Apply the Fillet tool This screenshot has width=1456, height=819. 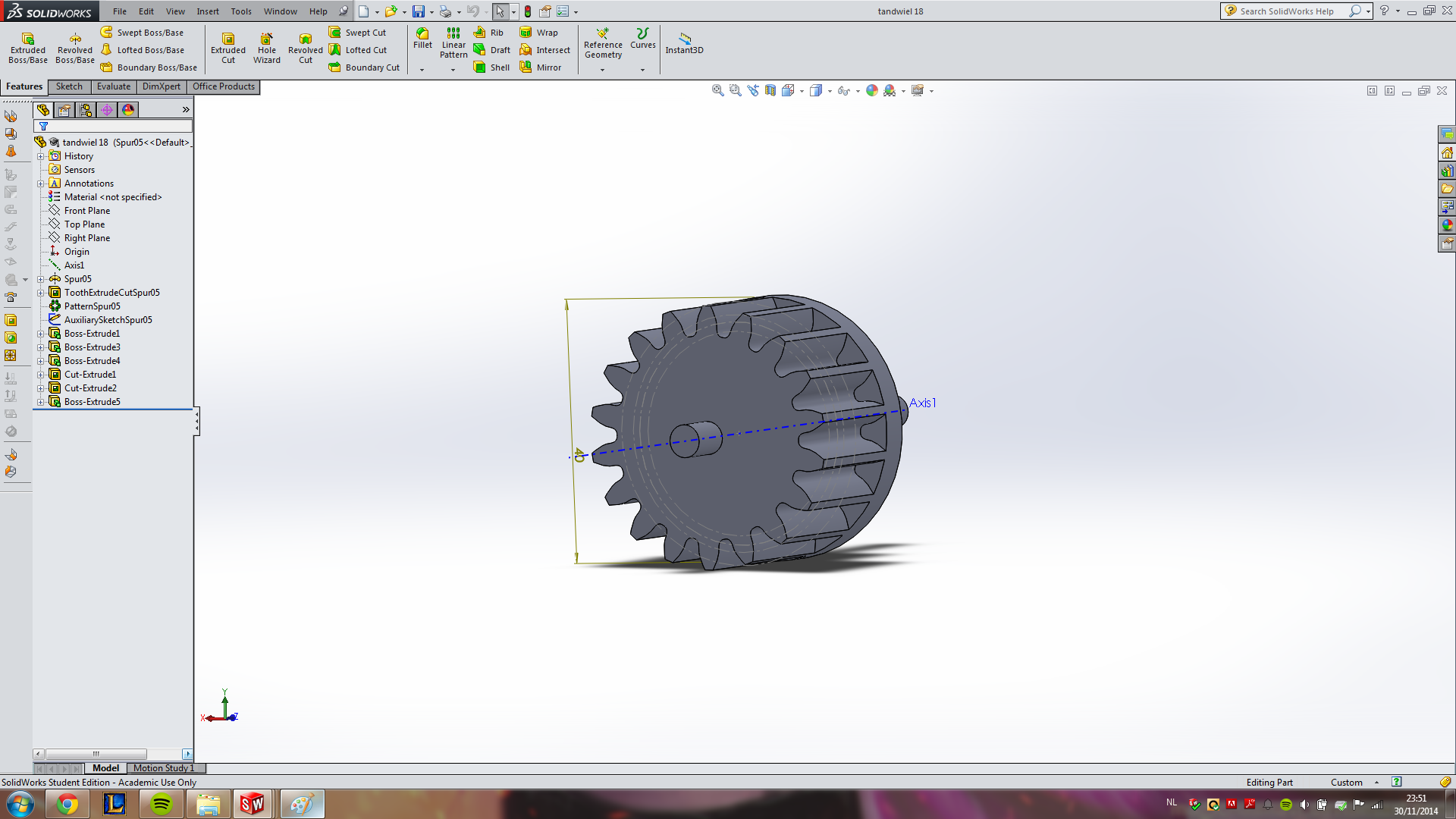coord(422,38)
